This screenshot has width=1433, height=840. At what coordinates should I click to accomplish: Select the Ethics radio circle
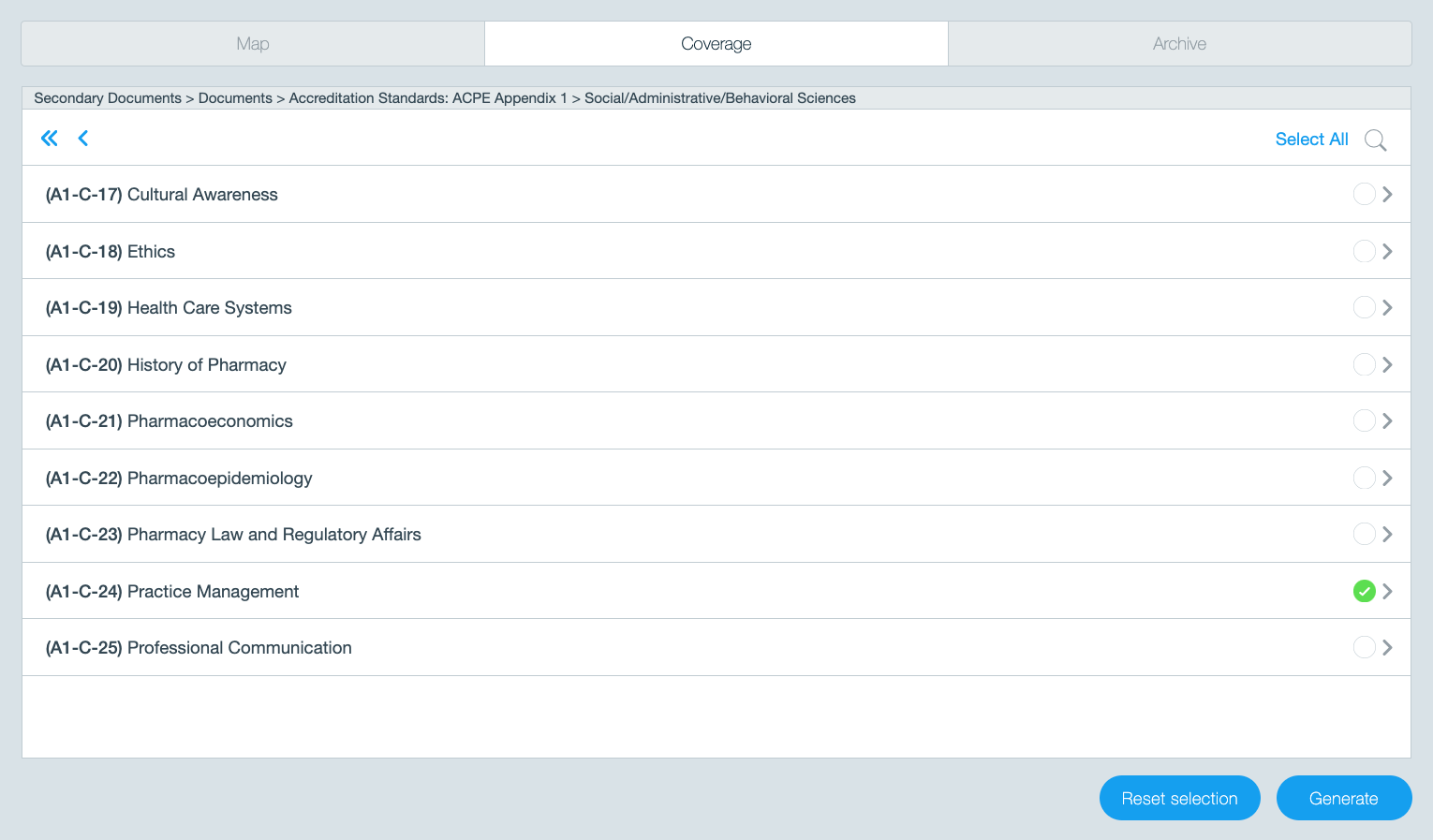pyautogui.click(x=1365, y=251)
